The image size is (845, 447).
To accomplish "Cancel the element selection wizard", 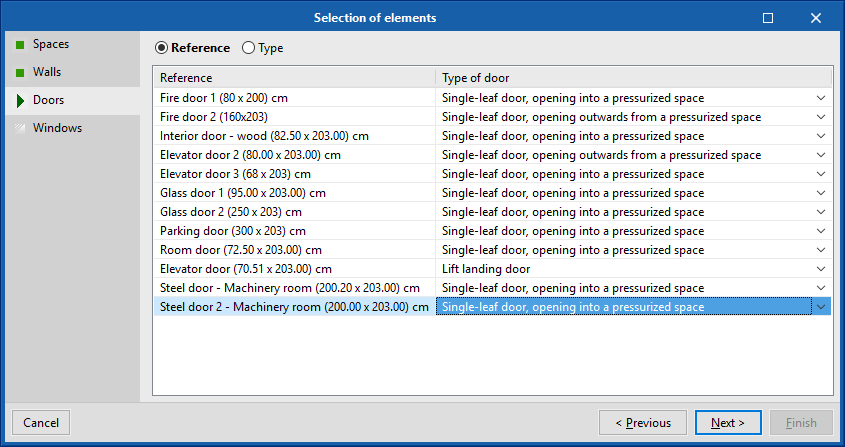I will pos(41,423).
